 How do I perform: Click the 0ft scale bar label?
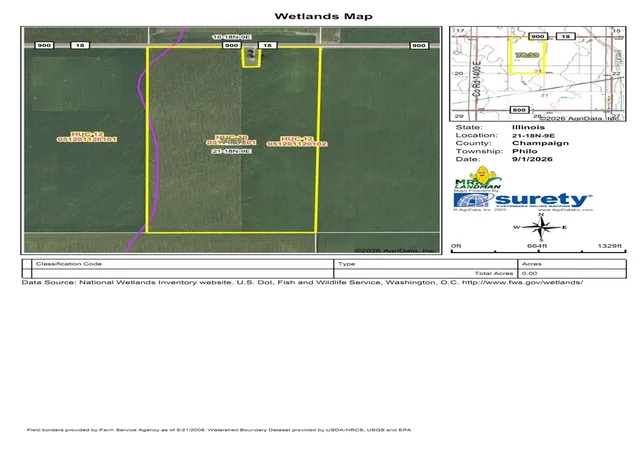coord(456,246)
